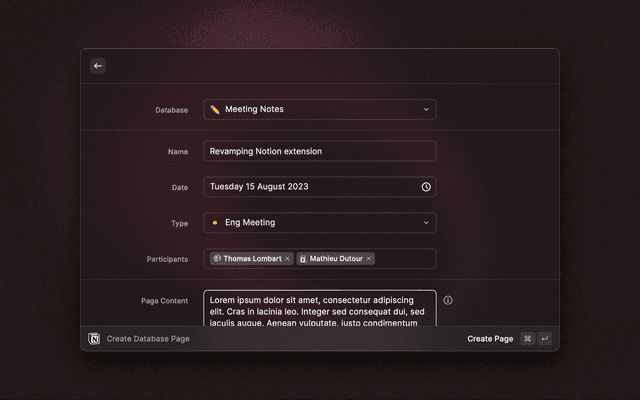Click the info icon beside Page Content
The image size is (640, 400).
(448, 300)
